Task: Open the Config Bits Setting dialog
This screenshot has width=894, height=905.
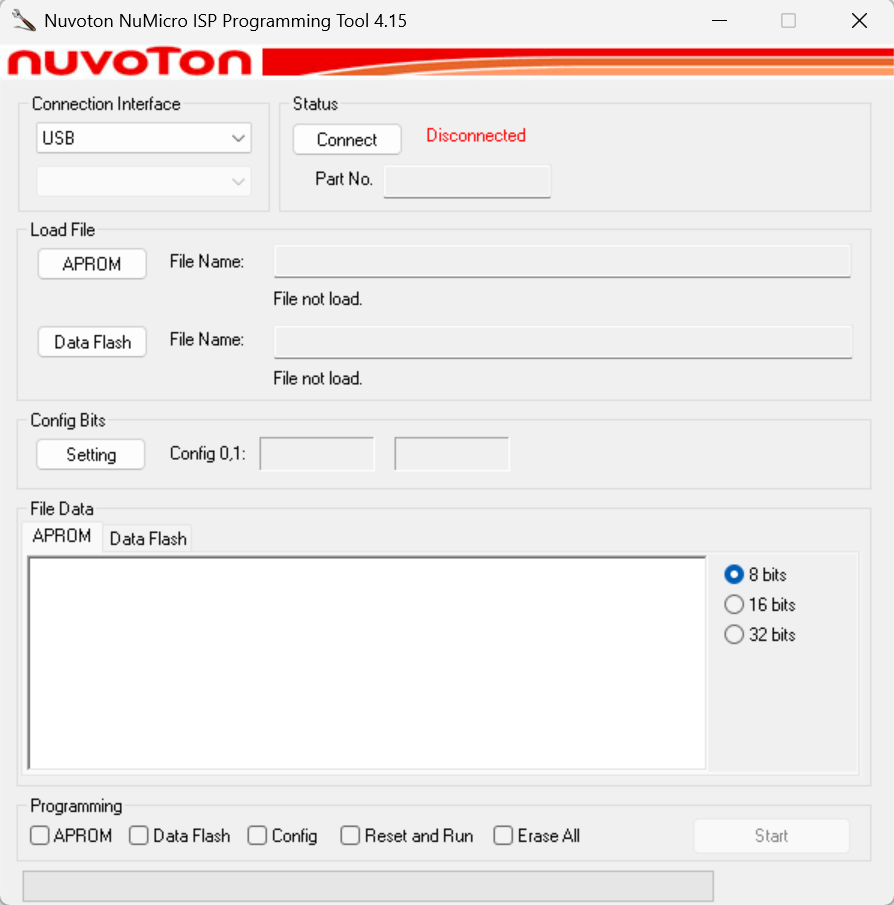Action: pyautogui.click(x=90, y=454)
